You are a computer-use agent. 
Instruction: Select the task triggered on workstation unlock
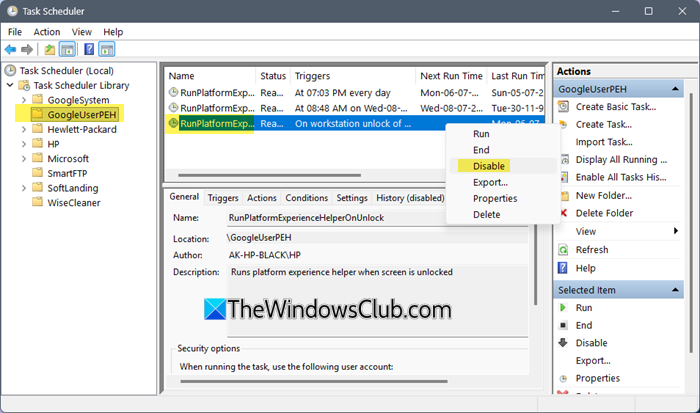[354, 123]
